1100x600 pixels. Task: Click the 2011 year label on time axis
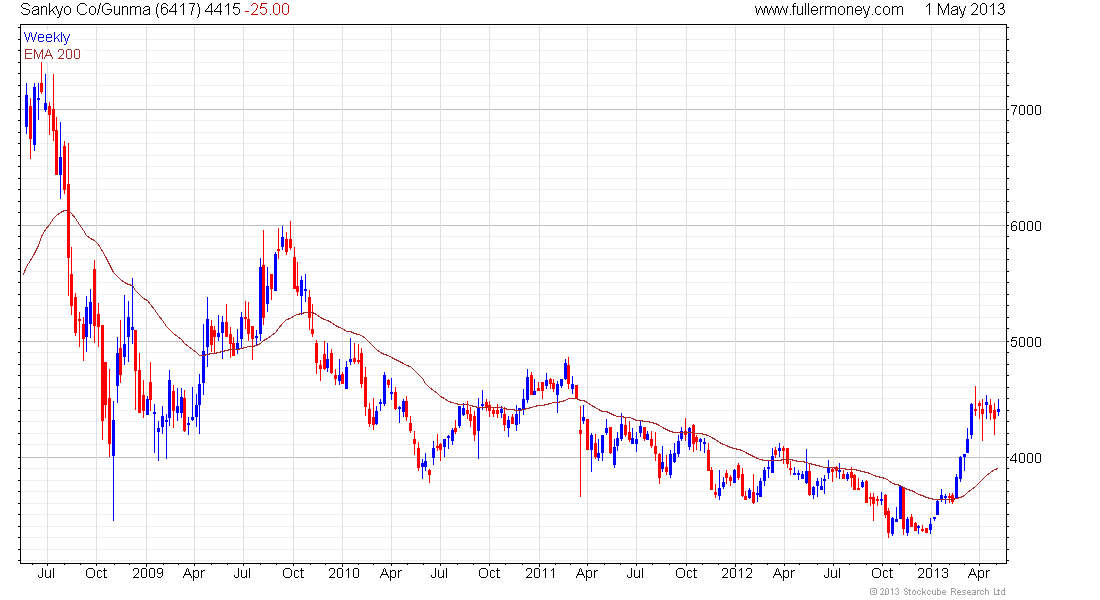point(540,573)
